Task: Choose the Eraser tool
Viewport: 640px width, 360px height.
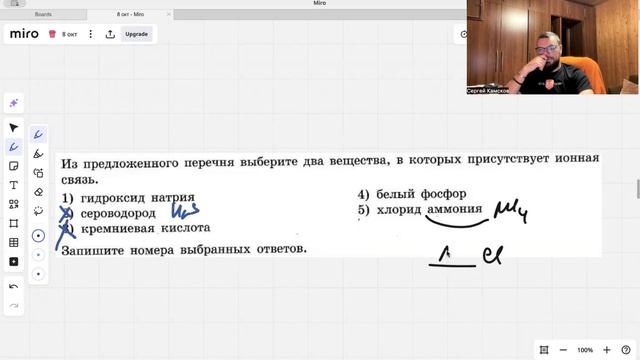Action: (38, 192)
